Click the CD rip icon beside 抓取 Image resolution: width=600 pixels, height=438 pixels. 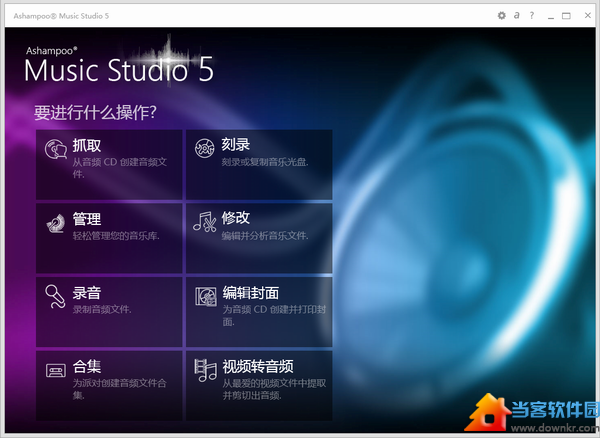tap(56, 149)
